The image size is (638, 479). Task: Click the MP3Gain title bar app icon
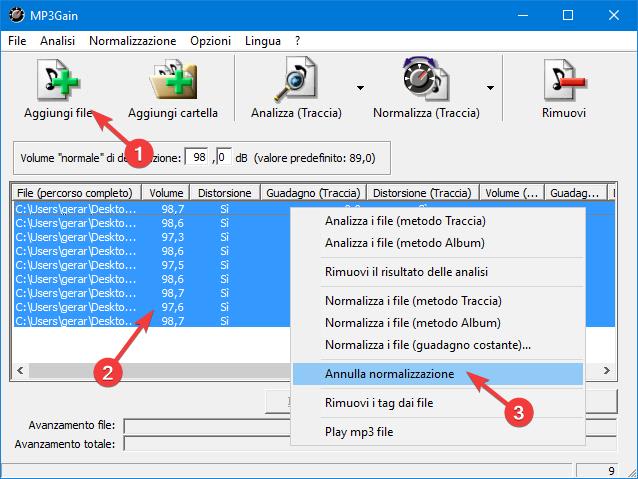pos(16,15)
